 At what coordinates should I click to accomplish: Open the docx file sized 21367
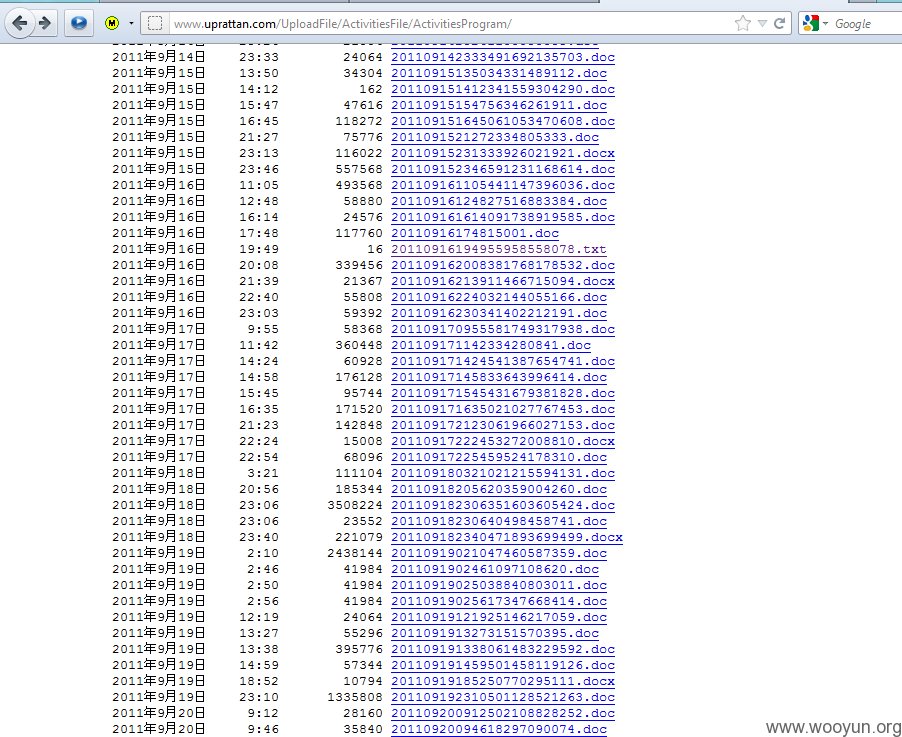coord(503,281)
